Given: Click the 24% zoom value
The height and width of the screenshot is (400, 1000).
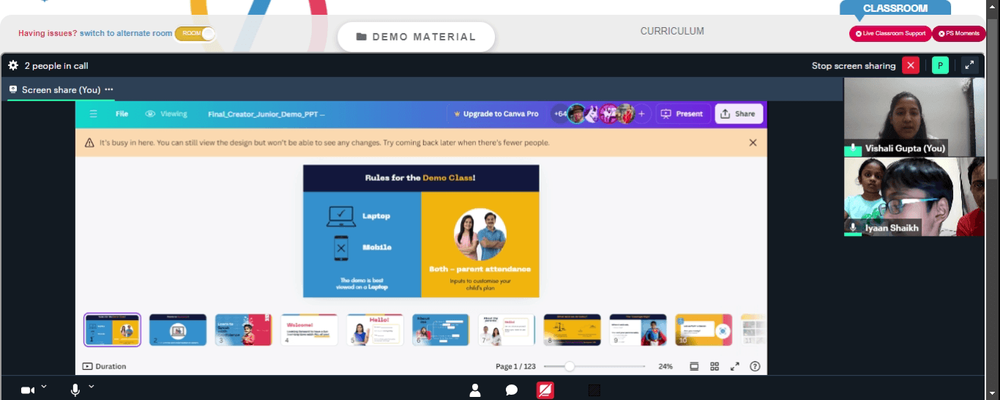Looking at the screenshot, I should [x=666, y=366].
